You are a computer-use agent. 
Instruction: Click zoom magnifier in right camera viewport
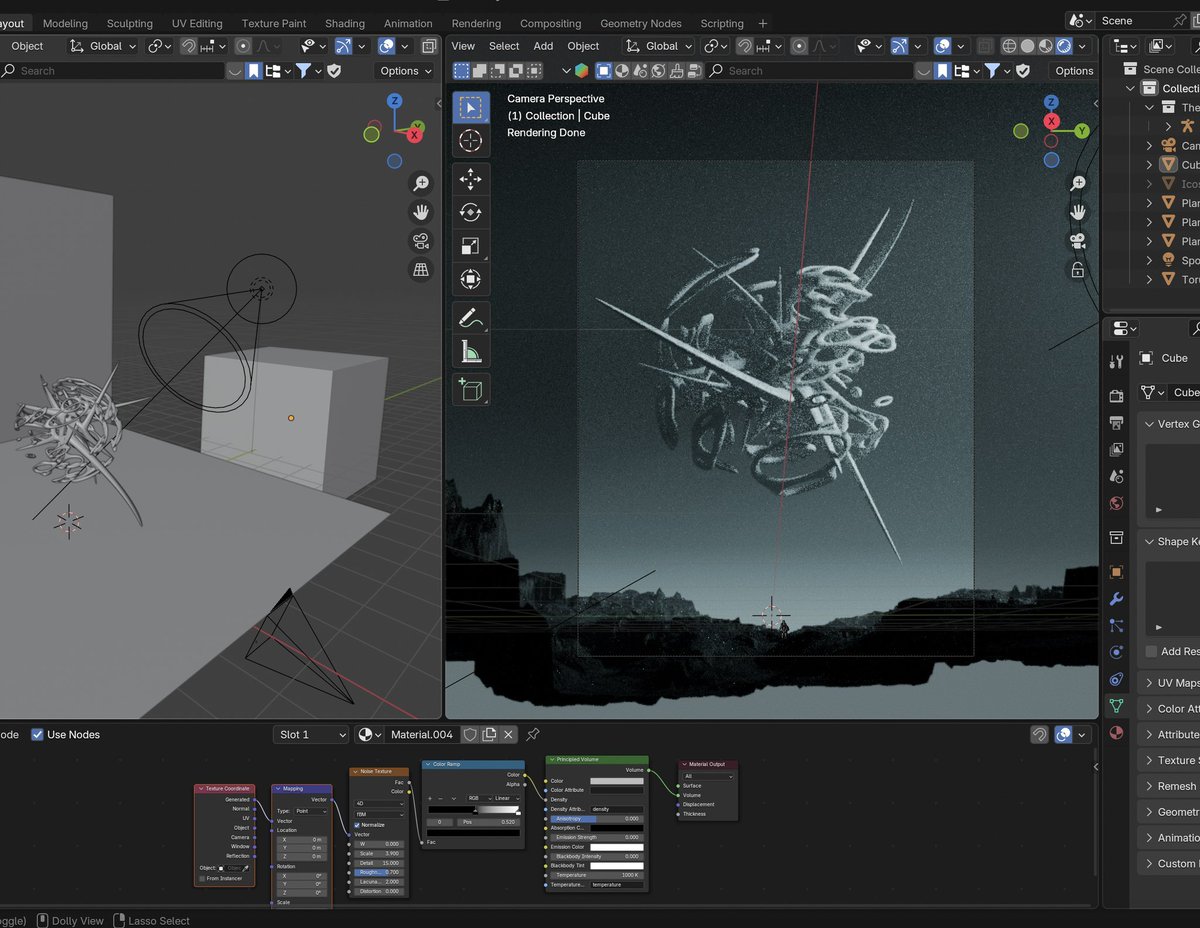pyautogui.click(x=1078, y=184)
